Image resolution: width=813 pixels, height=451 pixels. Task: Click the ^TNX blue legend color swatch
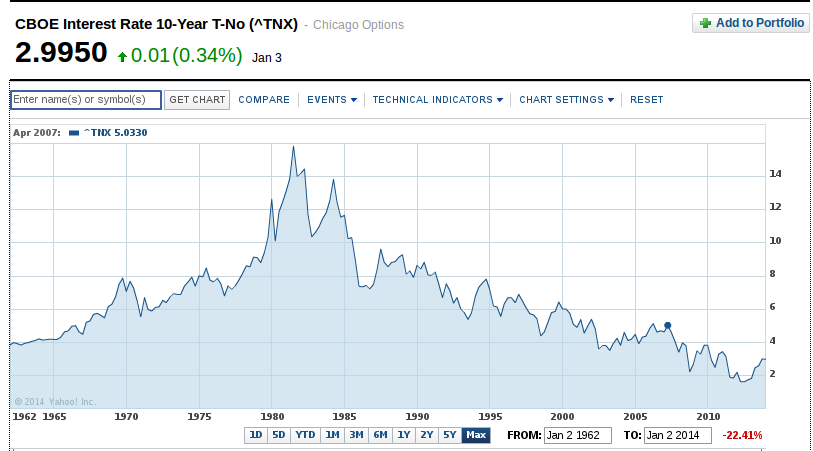74,133
